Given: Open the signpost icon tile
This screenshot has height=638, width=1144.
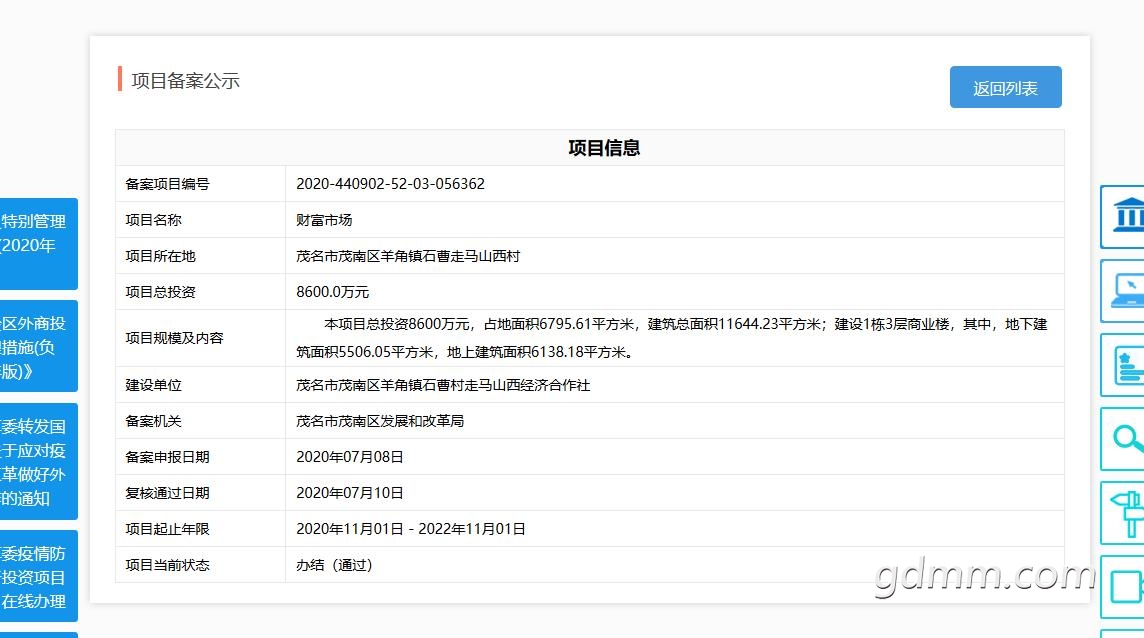Looking at the screenshot, I should click(1122, 512).
